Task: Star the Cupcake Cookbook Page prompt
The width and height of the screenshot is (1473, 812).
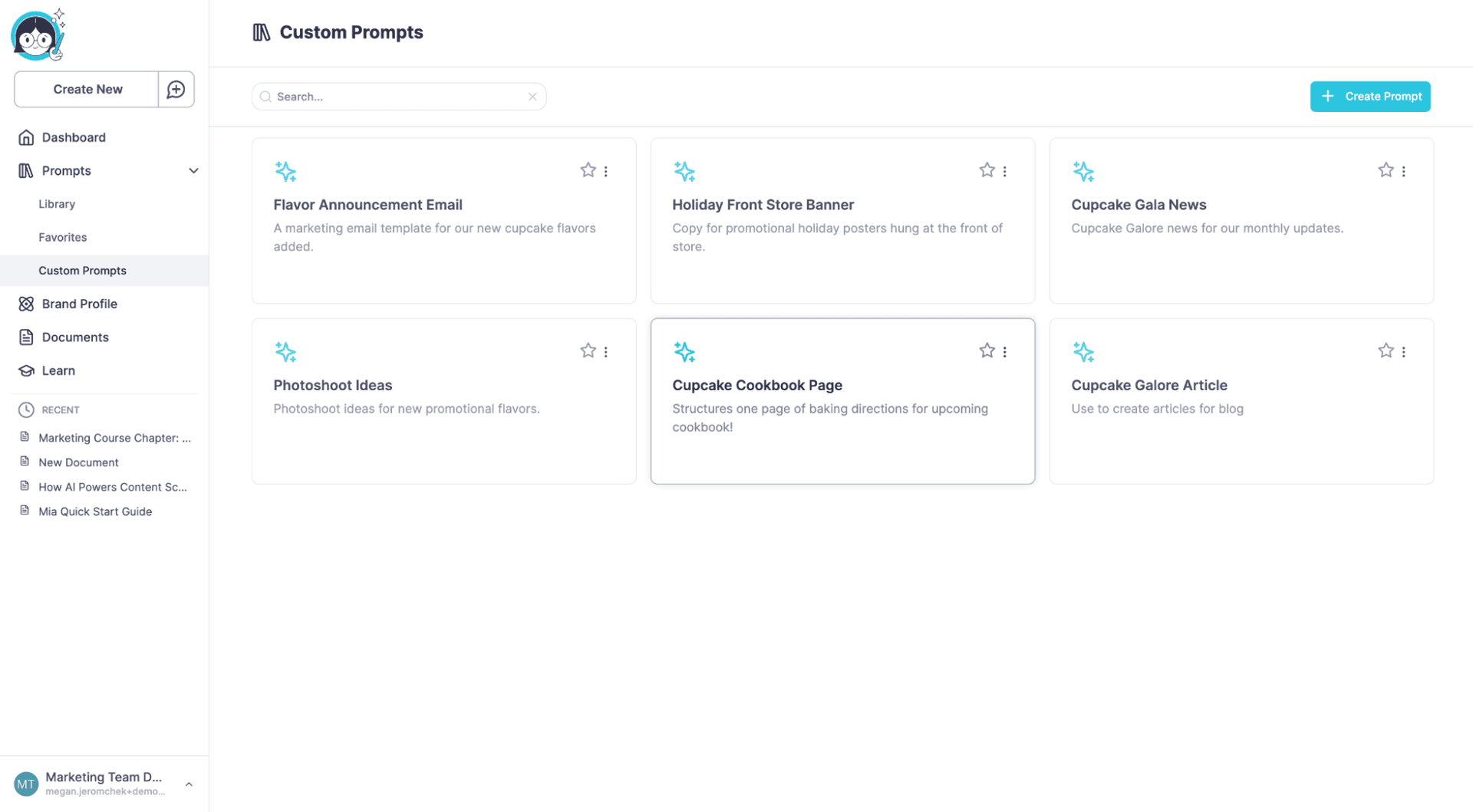Action: pyautogui.click(x=987, y=350)
